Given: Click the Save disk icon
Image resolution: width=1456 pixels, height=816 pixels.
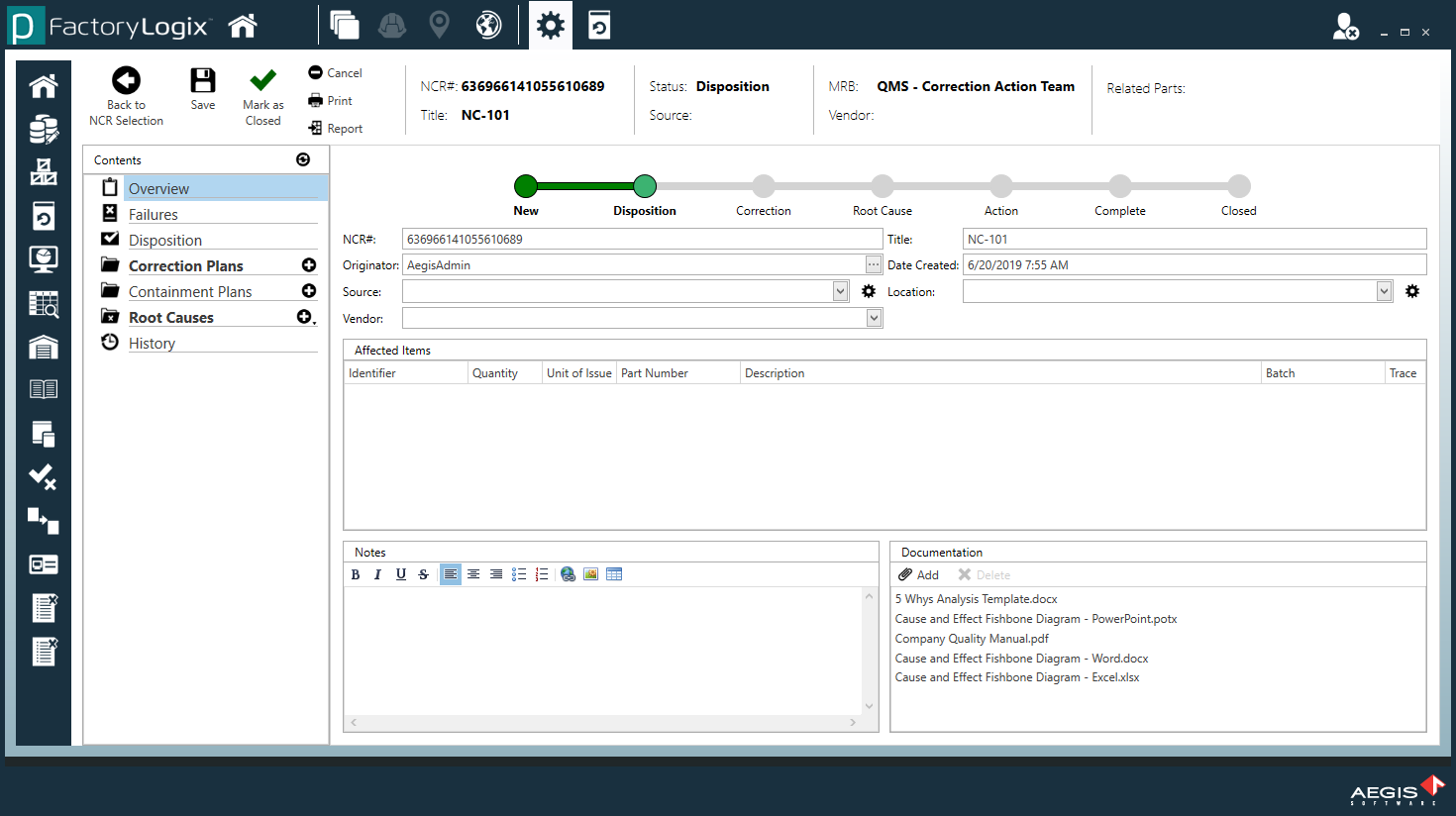Looking at the screenshot, I should 202,81.
